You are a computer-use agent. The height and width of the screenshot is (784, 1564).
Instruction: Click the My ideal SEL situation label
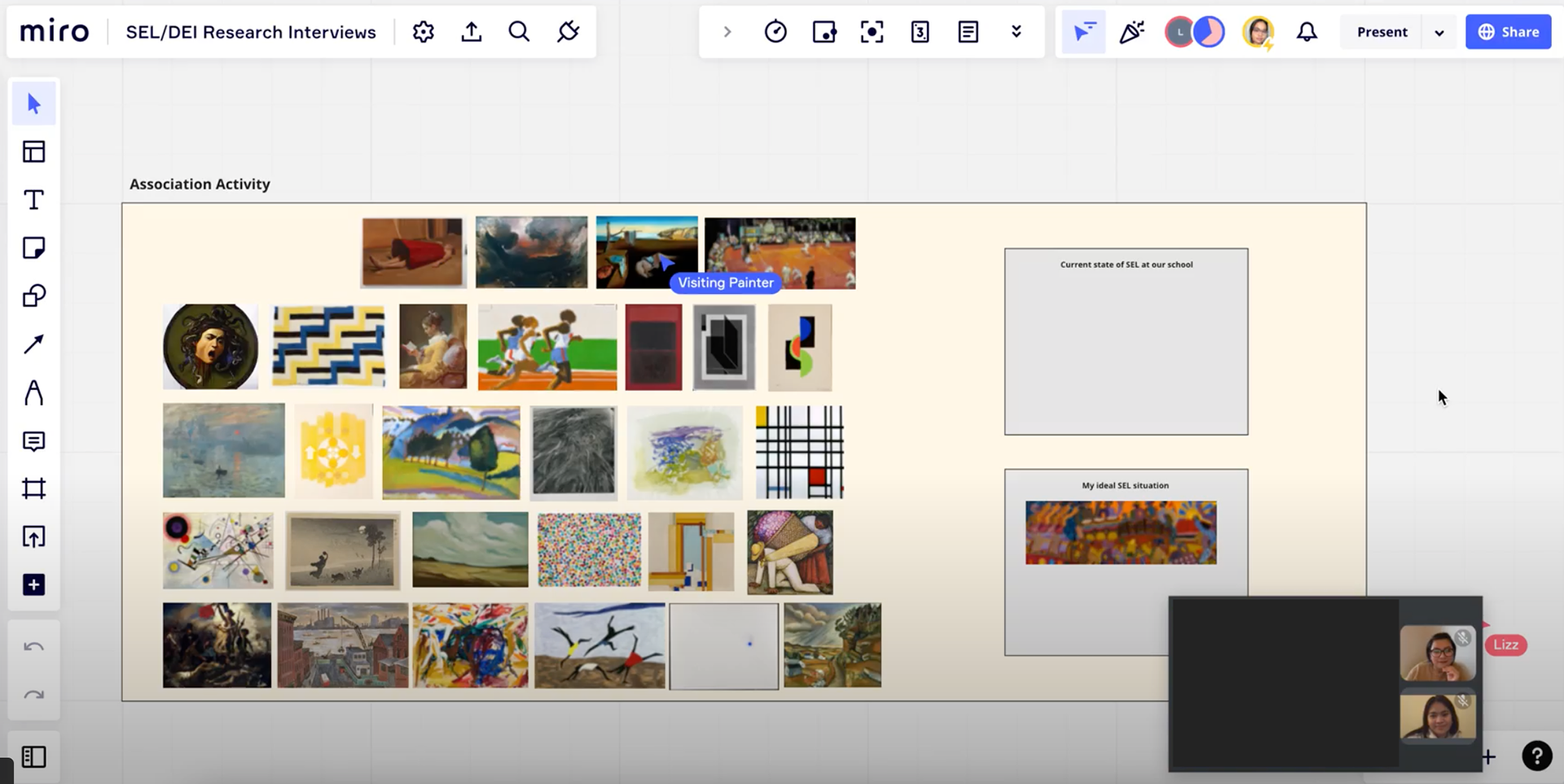point(1125,485)
